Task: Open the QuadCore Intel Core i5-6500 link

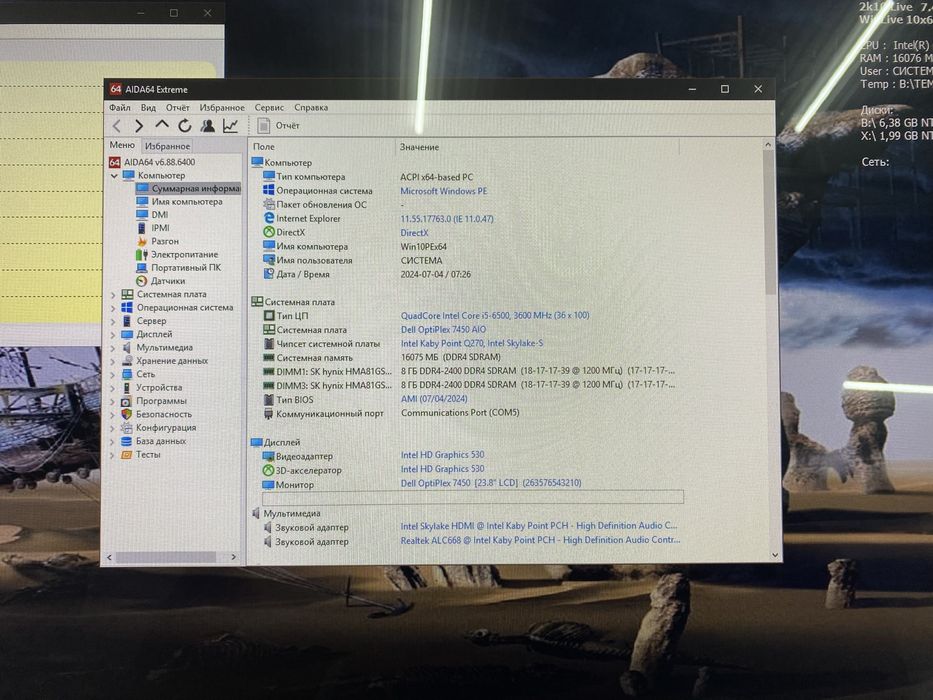Action: [495, 315]
